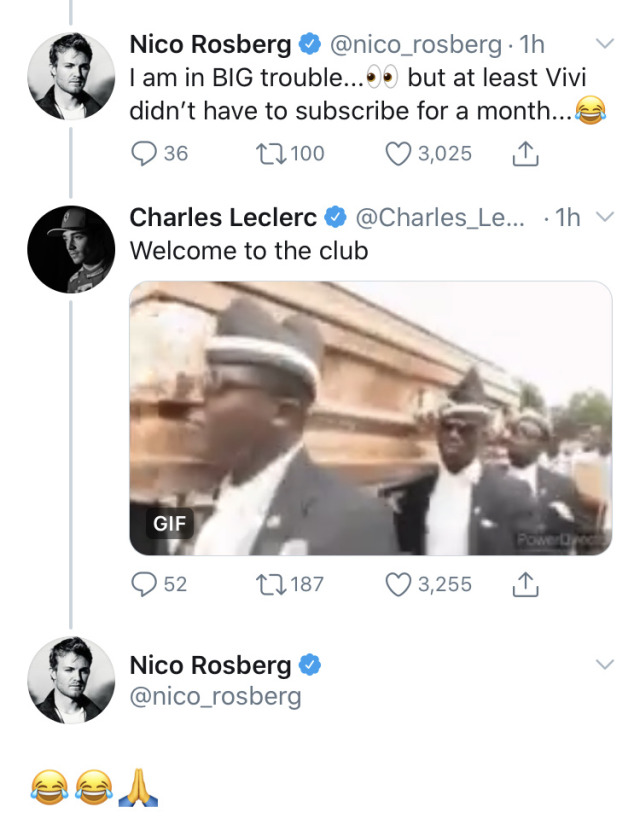The height and width of the screenshot is (836, 640).
Task: Reply to Charles Leclerc's Welcome to the club tweet
Action: tap(146, 584)
